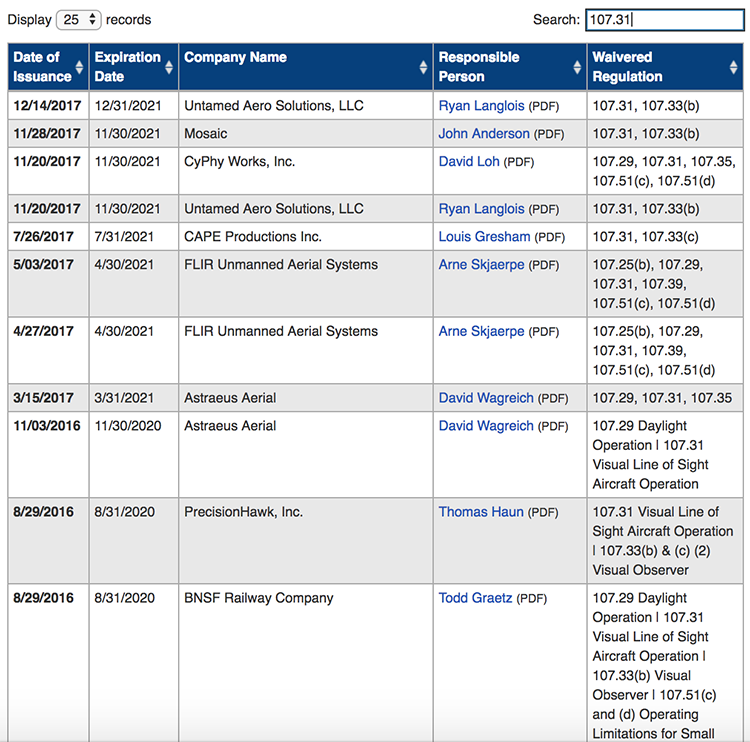Open Arne Skjaerpe PDF in the 5/03/2017 row
This screenshot has height=742, width=750.
click(481, 265)
